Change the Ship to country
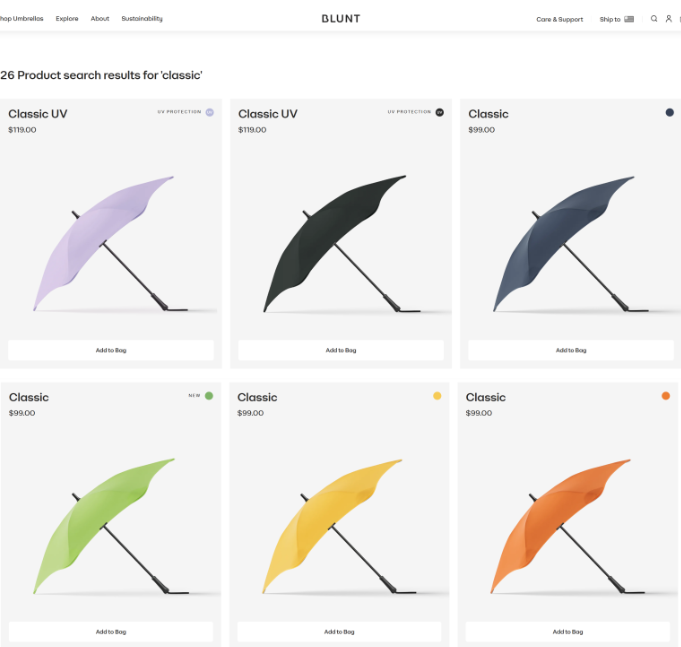 click(x=617, y=19)
